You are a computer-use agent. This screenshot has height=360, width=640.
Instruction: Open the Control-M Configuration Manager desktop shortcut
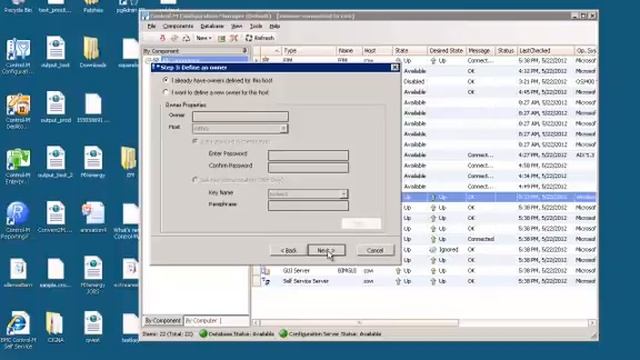pyautogui.click(x=18, y=55)
